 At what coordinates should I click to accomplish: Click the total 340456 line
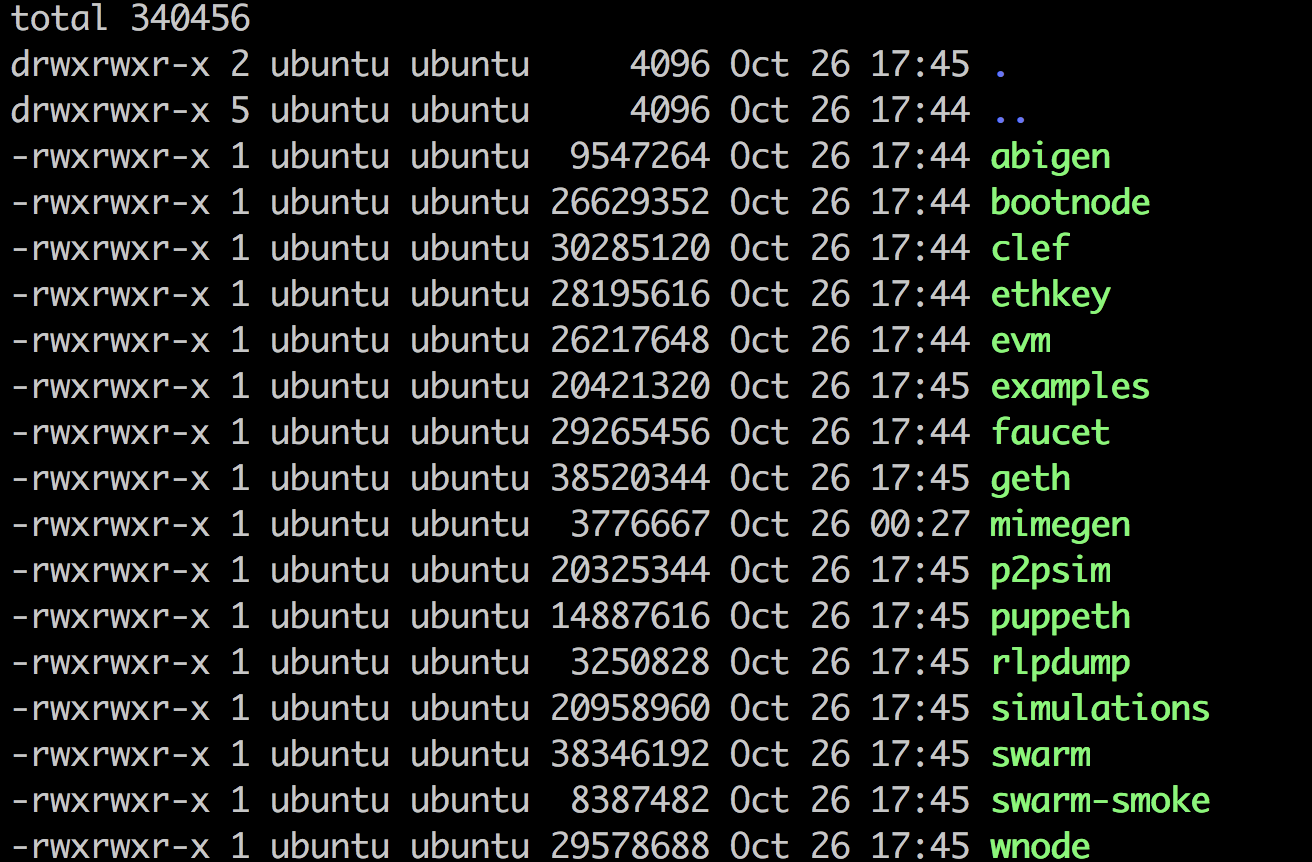[x=131, y=18]
